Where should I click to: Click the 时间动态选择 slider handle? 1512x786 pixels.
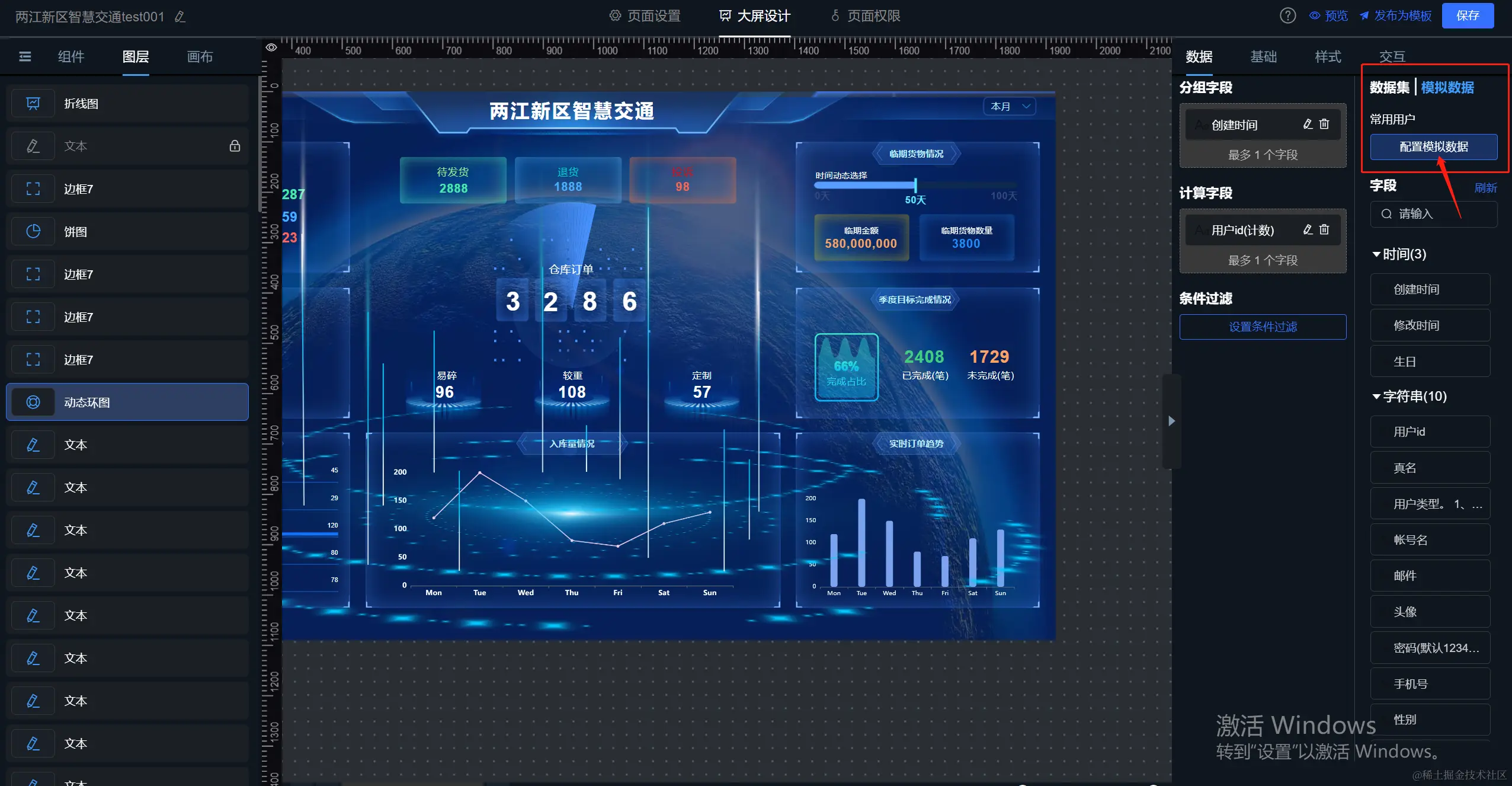coord(915,185)
